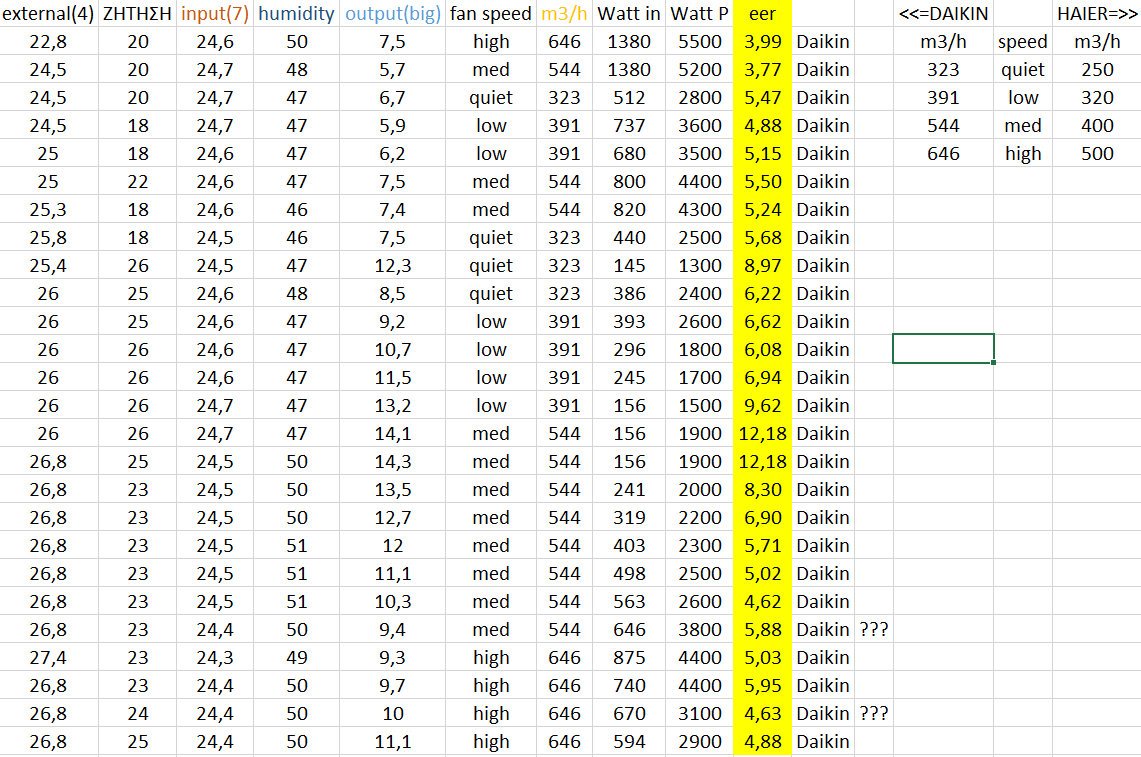Select the eer value 6,94
This screenshot has height=757, width=1141.
(x=763, y=378)
